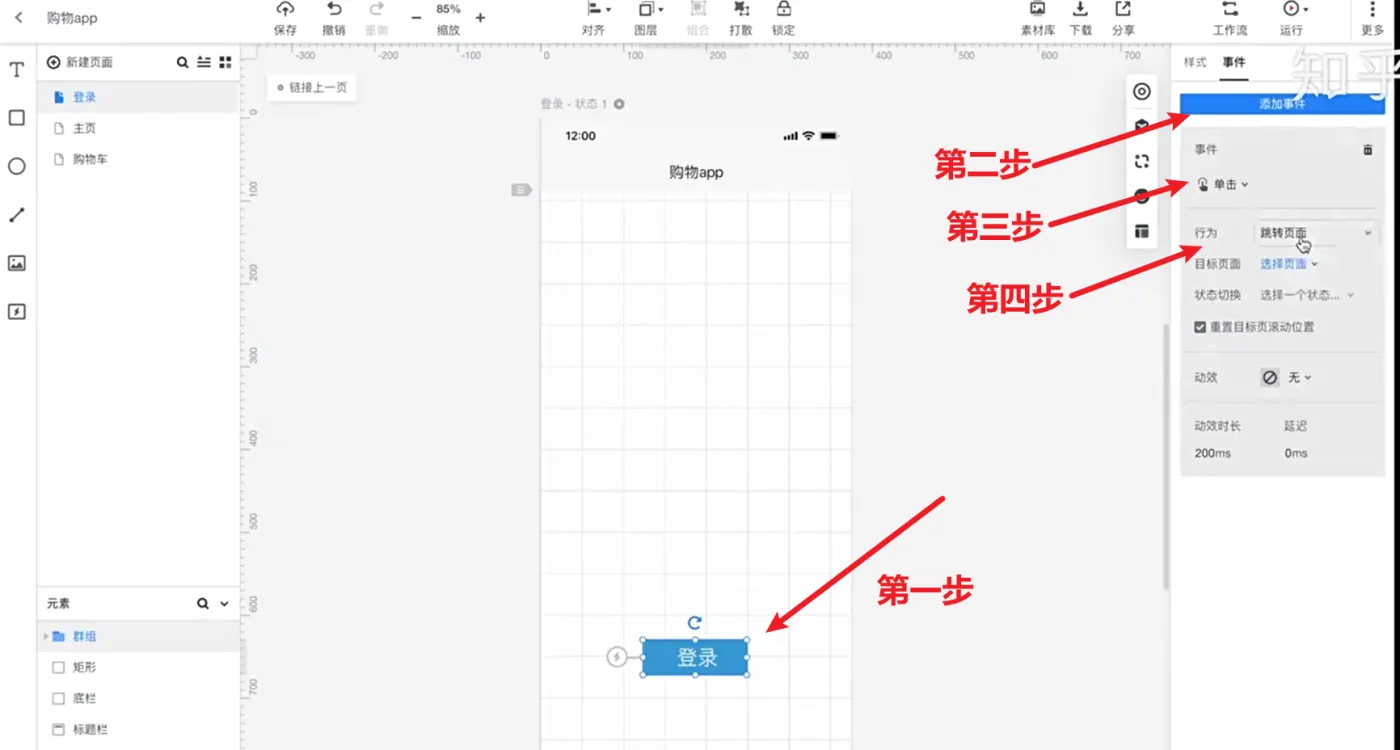Open the 跳转页面 action dropdown
Screen dimensions: 1400x750
pyautogui.click(x=1316, y=233)
